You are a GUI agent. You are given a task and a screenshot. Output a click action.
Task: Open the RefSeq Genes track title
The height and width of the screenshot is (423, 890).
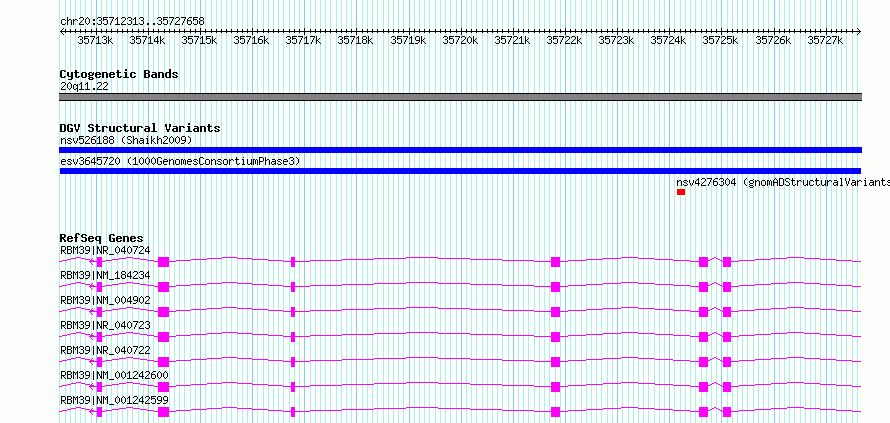click(x=102, y=238)
